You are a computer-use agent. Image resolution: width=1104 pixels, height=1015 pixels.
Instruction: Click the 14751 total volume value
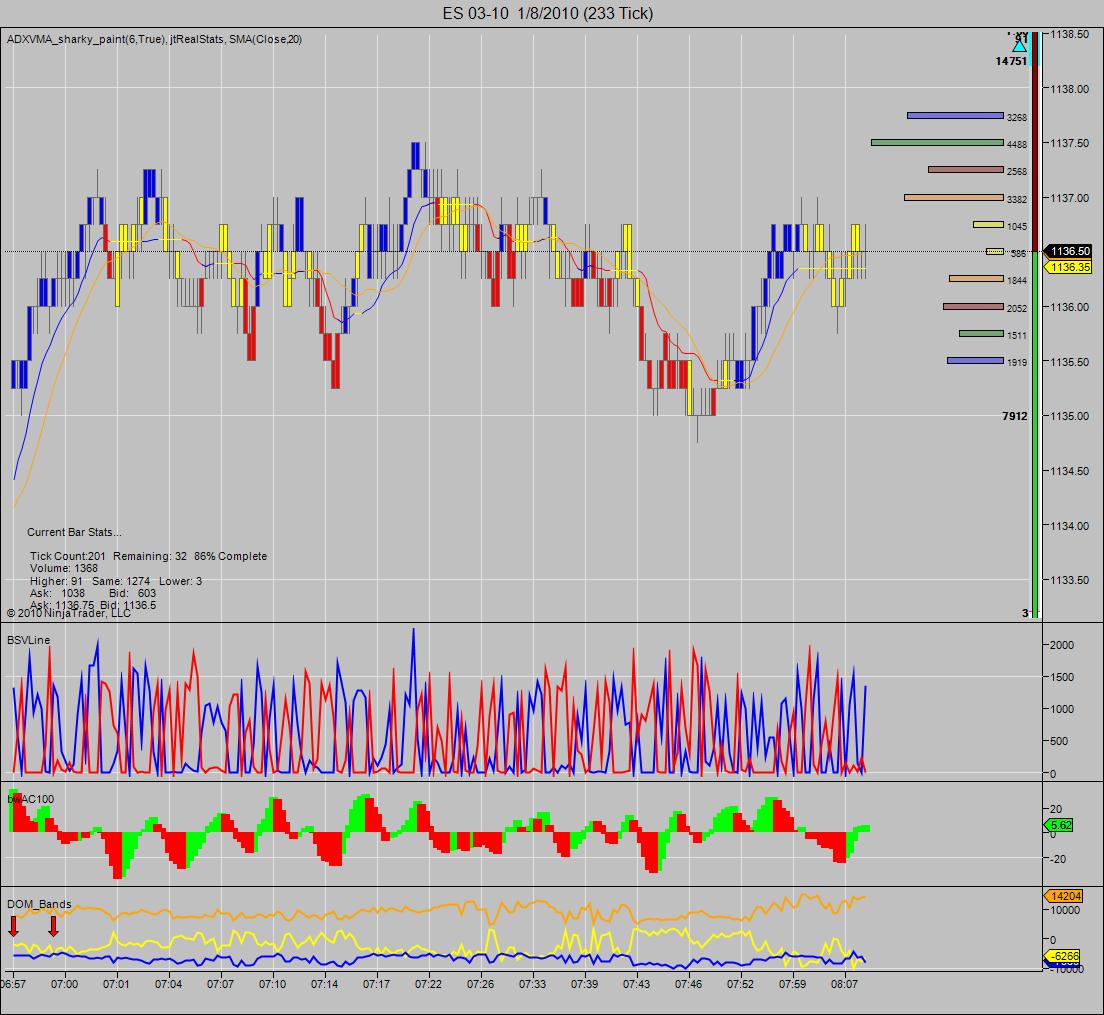tap(1010, 61)
